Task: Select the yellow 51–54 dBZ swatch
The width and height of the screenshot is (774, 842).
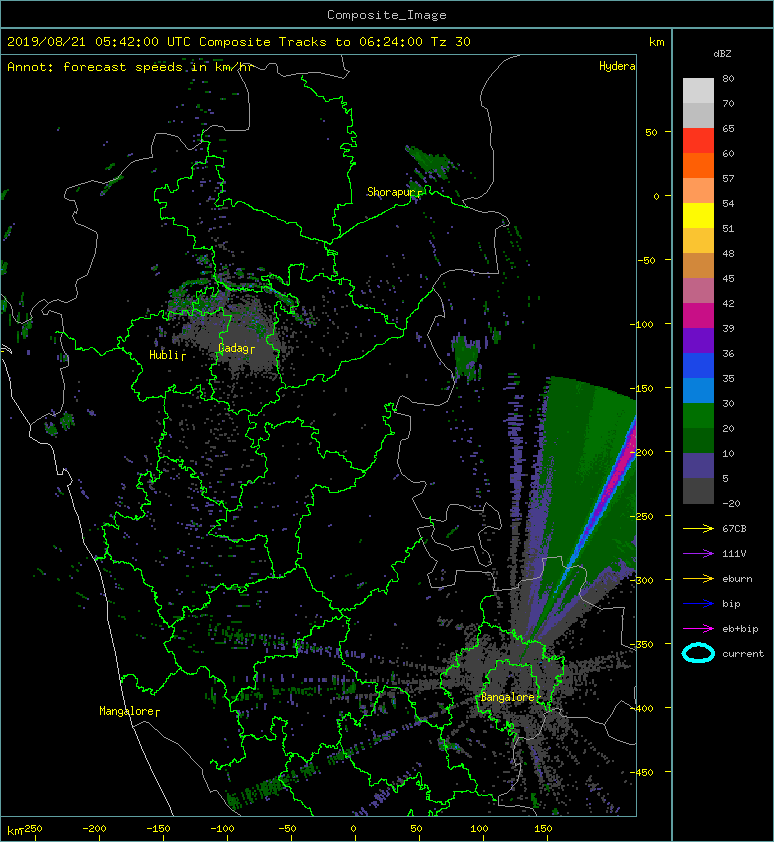Action: tap(698, 216)
